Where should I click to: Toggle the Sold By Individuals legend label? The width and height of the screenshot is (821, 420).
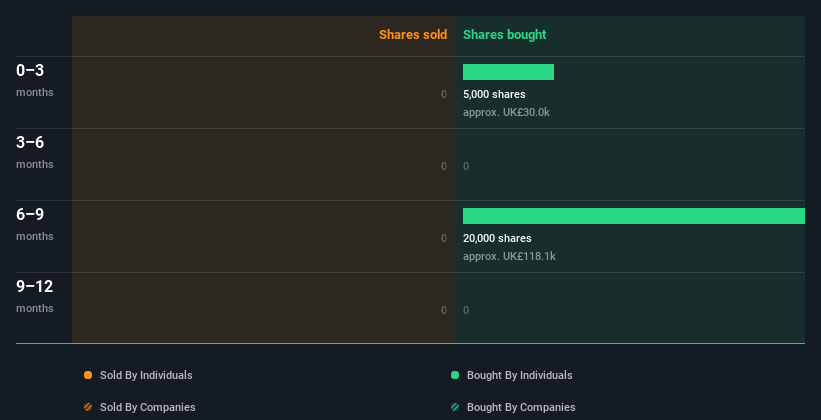146,375
